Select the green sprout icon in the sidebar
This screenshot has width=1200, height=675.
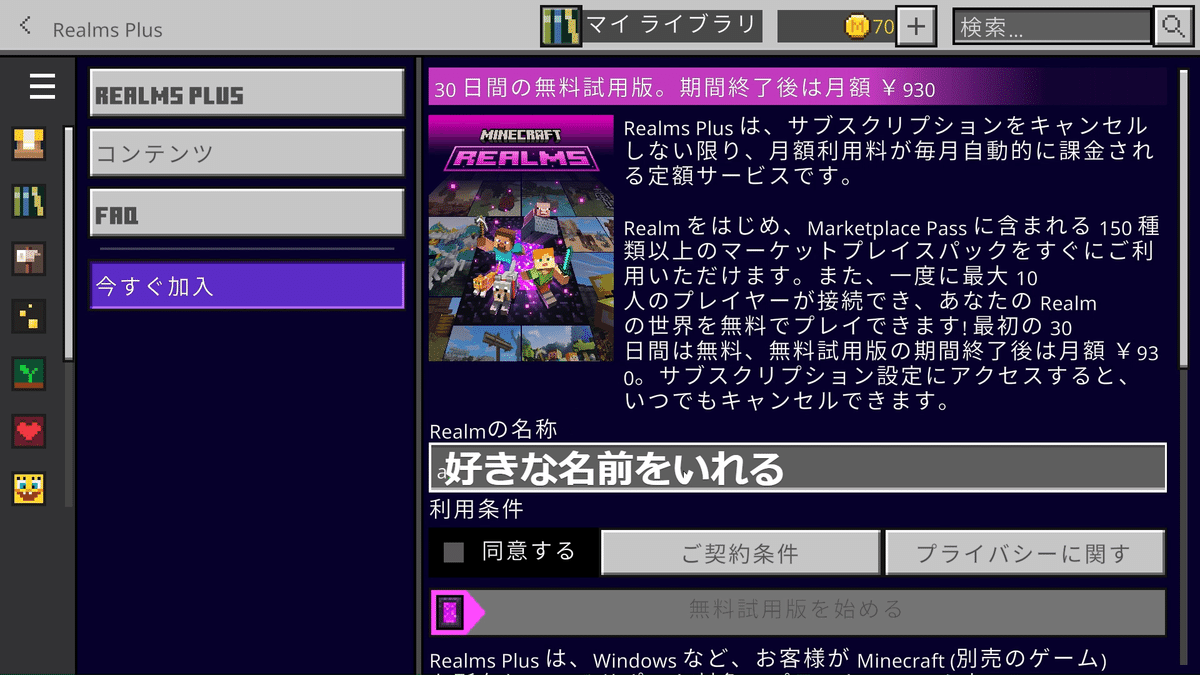coord(29,374)
